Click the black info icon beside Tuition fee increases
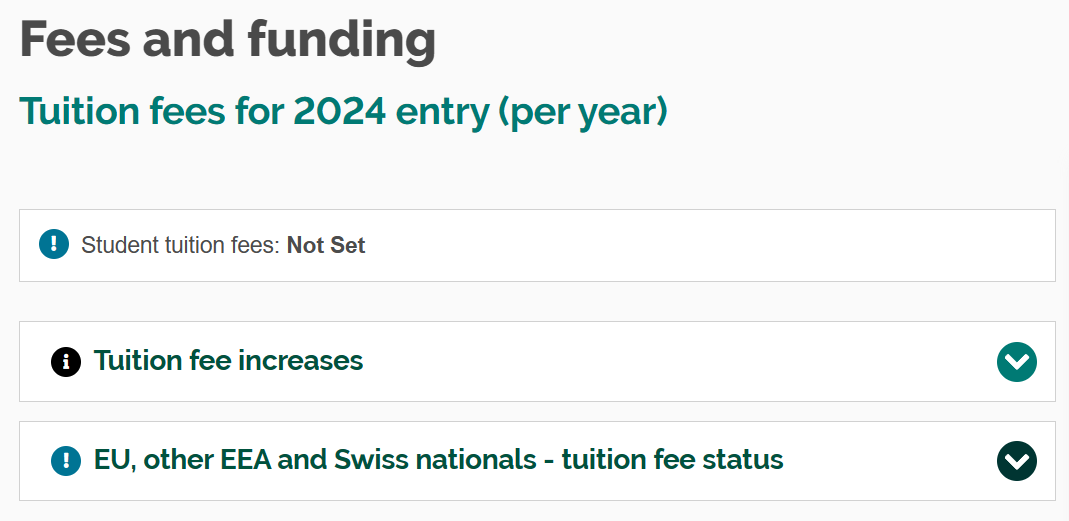1069x521 pixels. [x=66, y=361]
